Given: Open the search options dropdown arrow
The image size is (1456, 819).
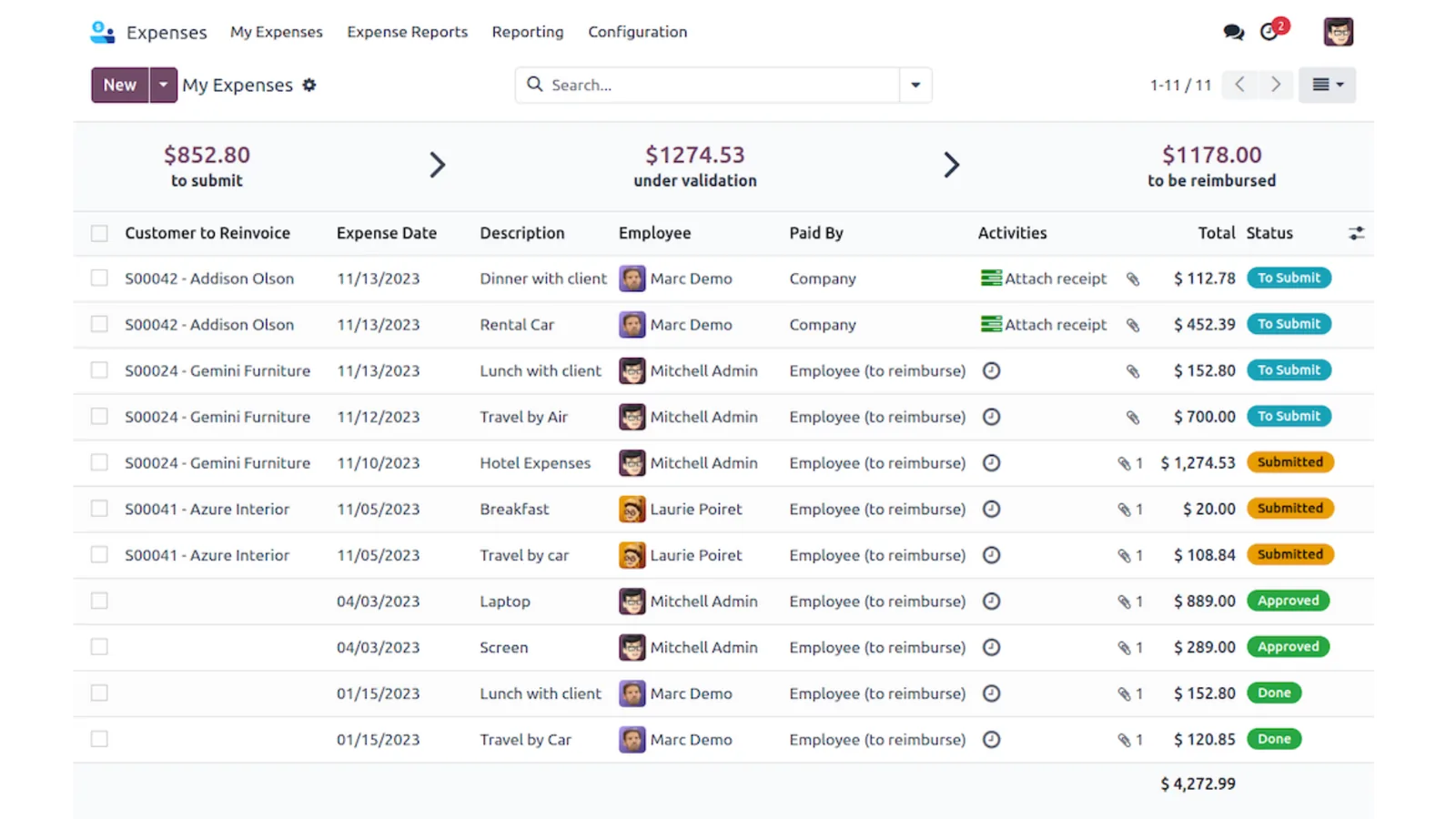Looking at the screenshot, I should pos(915,85).
